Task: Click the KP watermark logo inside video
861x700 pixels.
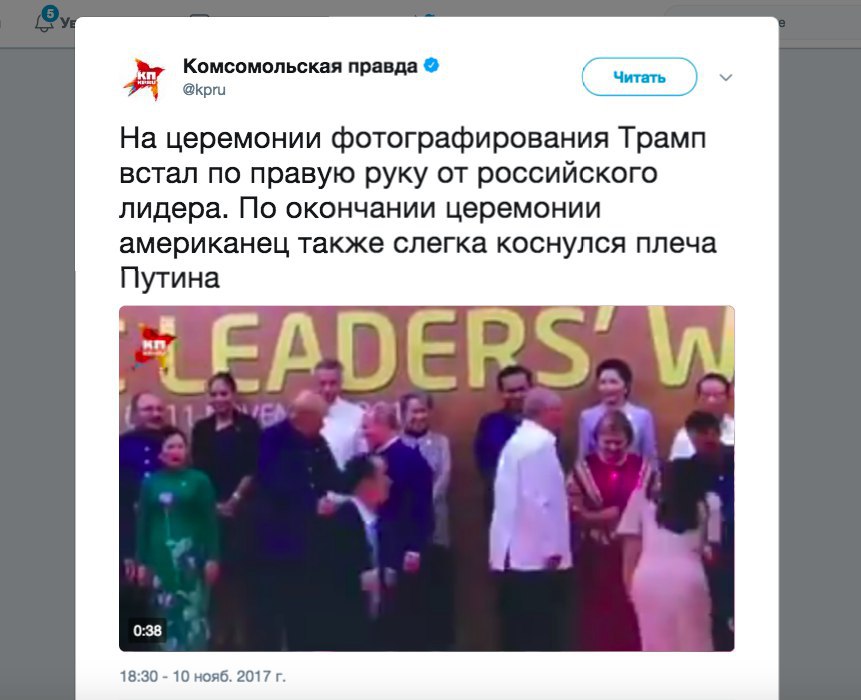Action: tap(154, 345)
